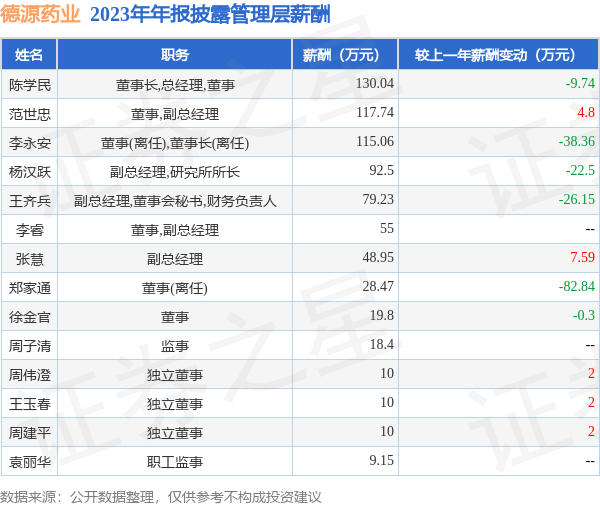Image resolution: width=600 pixels, height=506 pixels.
Task: Click the name 张慧
Action: tap(30, 259)
